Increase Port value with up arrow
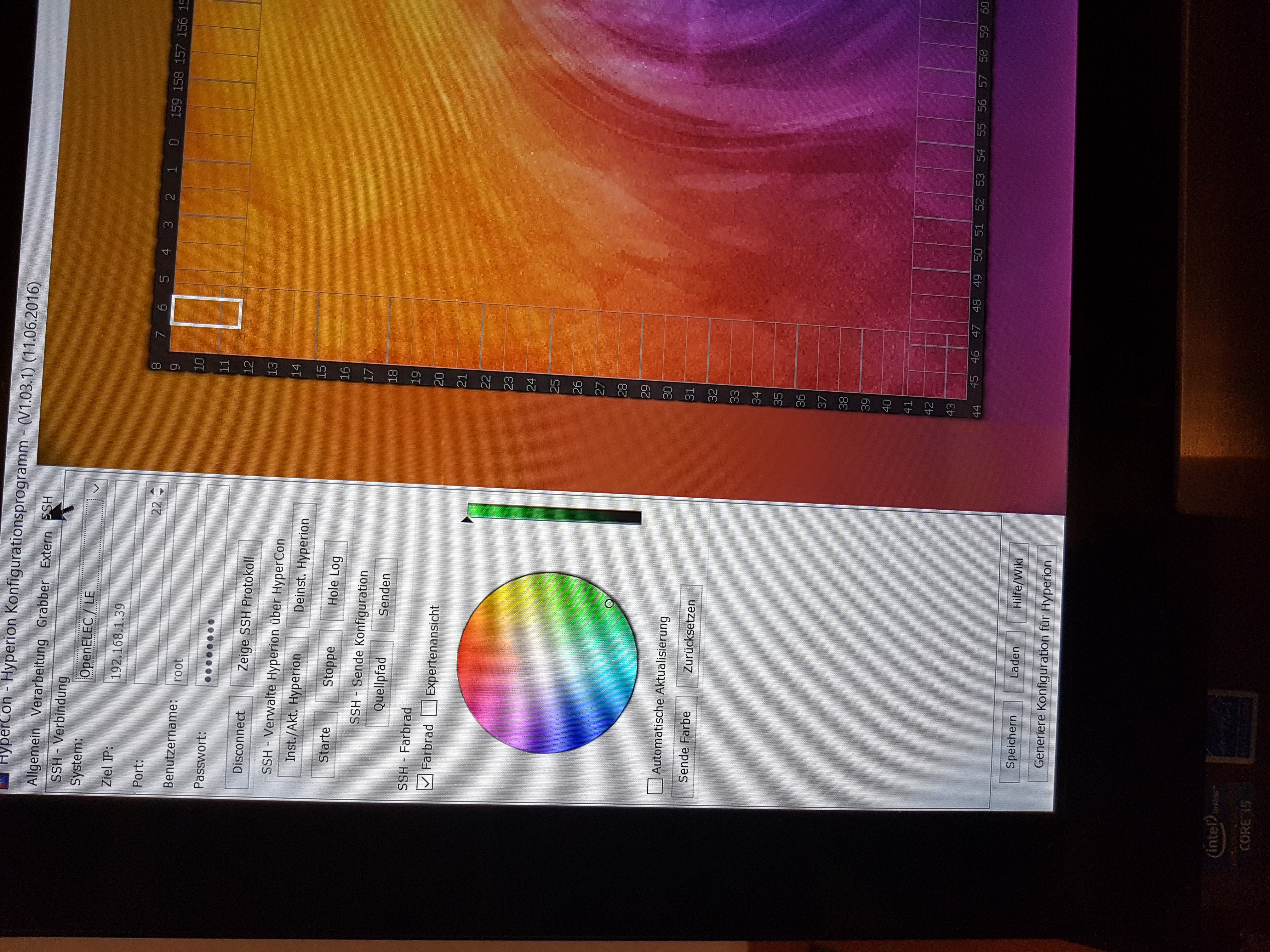The height and width of the screenshot is (952, 1270). pos(153,490)
